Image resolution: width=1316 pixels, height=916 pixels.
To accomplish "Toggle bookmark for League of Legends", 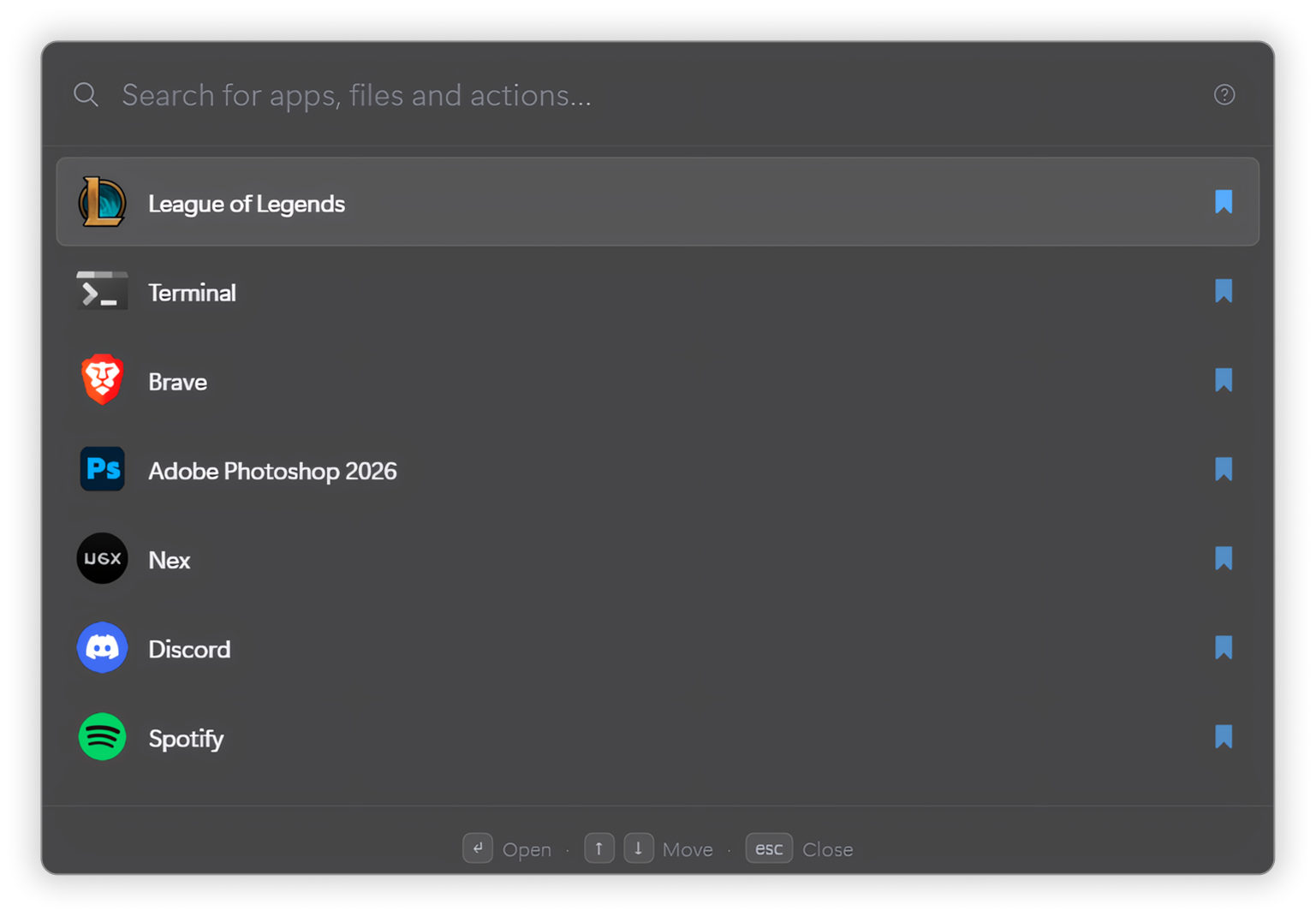I will (x=1224, y=202).
